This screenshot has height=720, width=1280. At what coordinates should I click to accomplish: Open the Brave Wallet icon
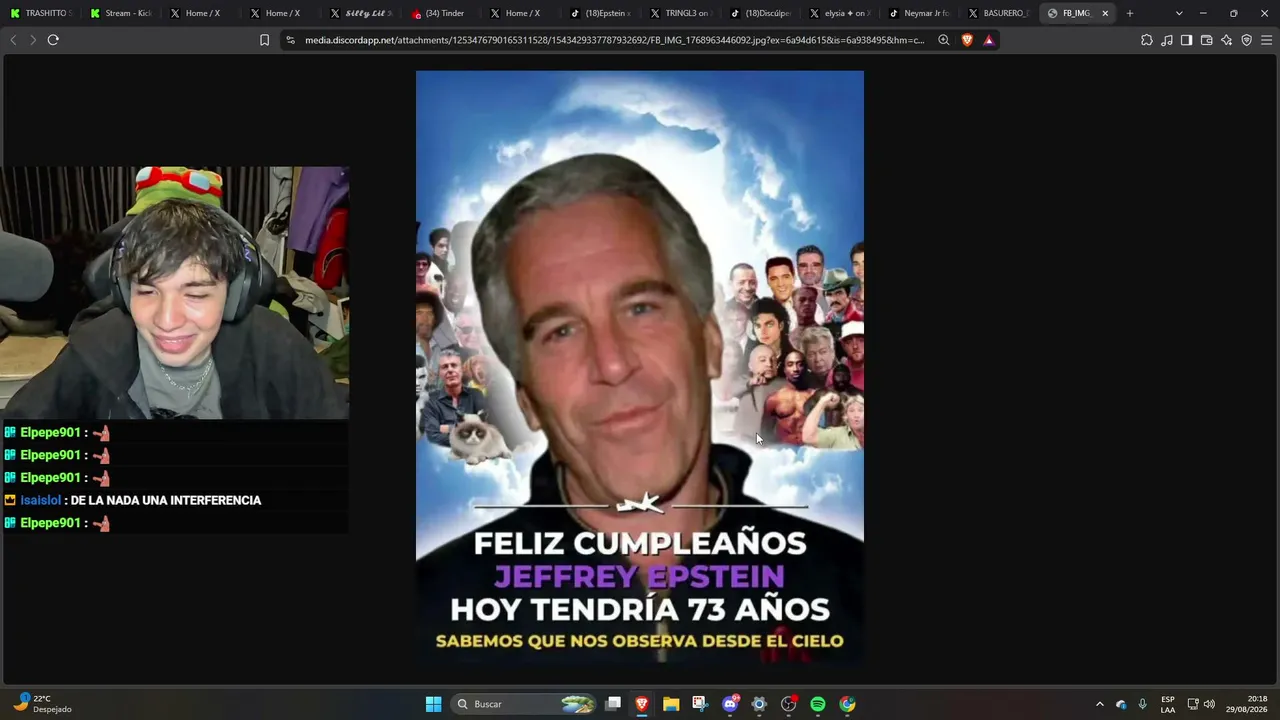pos(1206,40)
